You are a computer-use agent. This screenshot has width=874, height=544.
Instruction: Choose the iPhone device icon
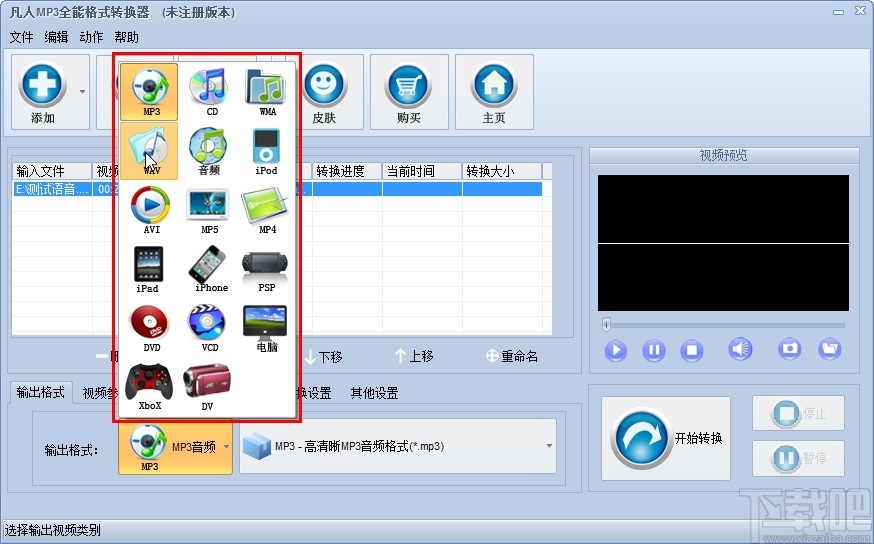click(210, 269)
